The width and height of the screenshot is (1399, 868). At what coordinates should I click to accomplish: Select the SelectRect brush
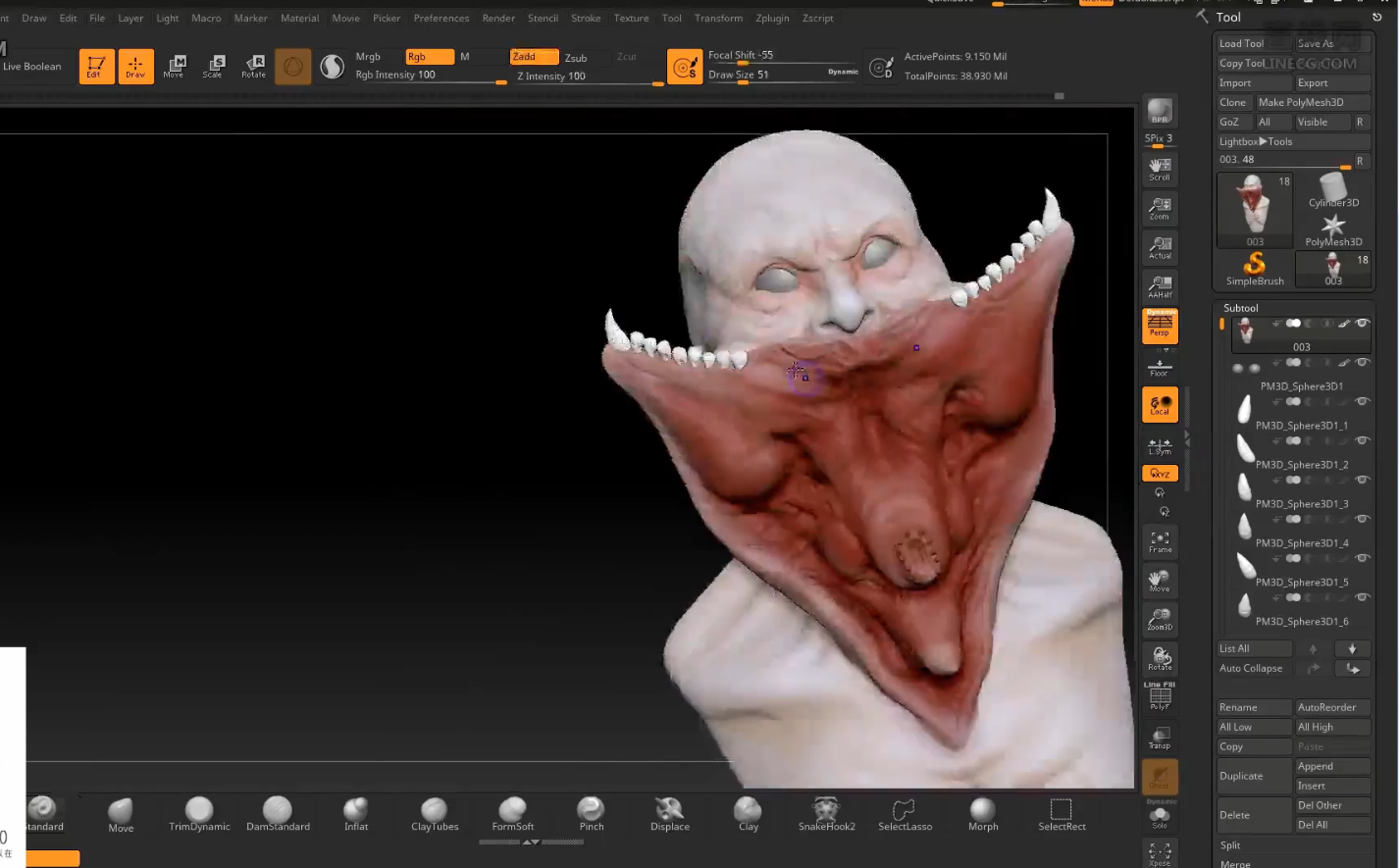[1062, 814]
